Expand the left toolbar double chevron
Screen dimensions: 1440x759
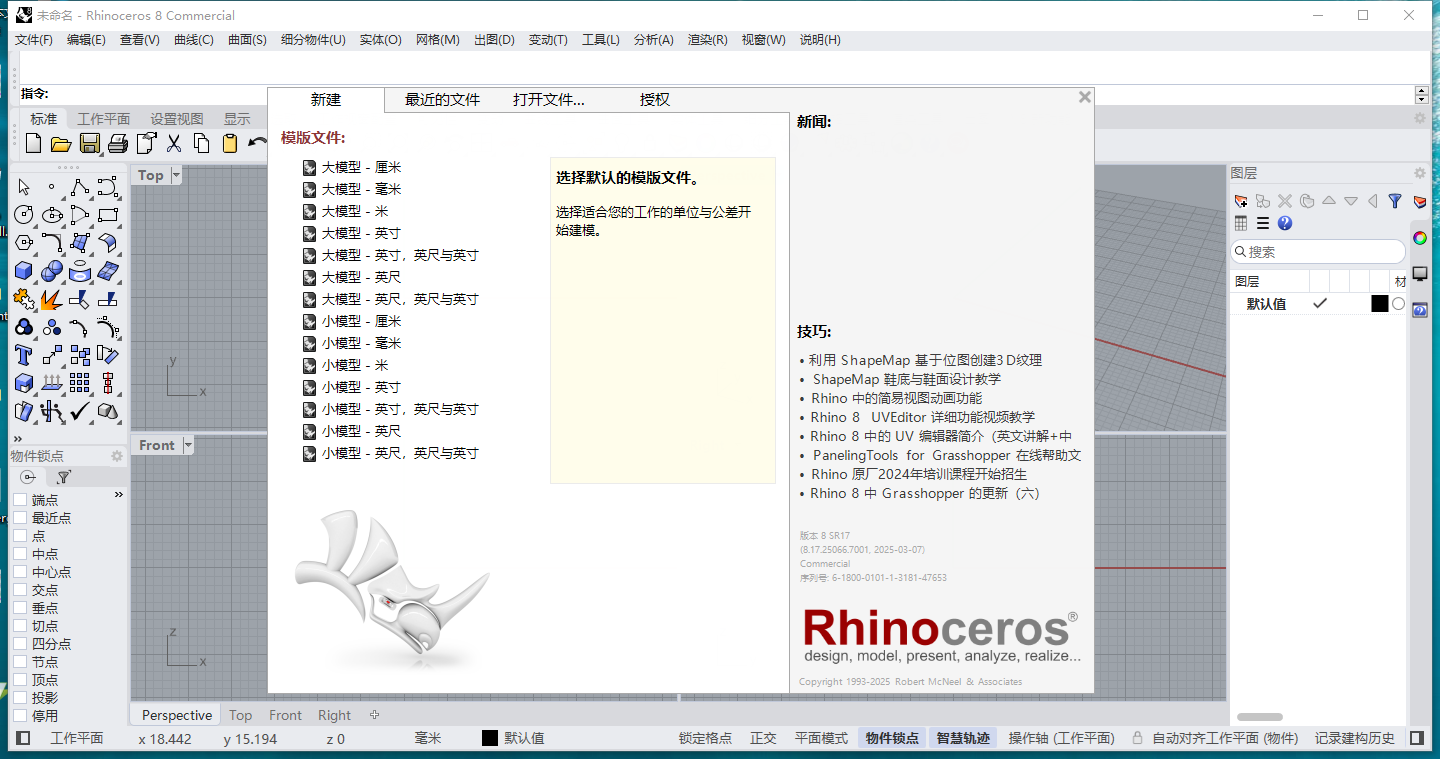click(17, 438)
